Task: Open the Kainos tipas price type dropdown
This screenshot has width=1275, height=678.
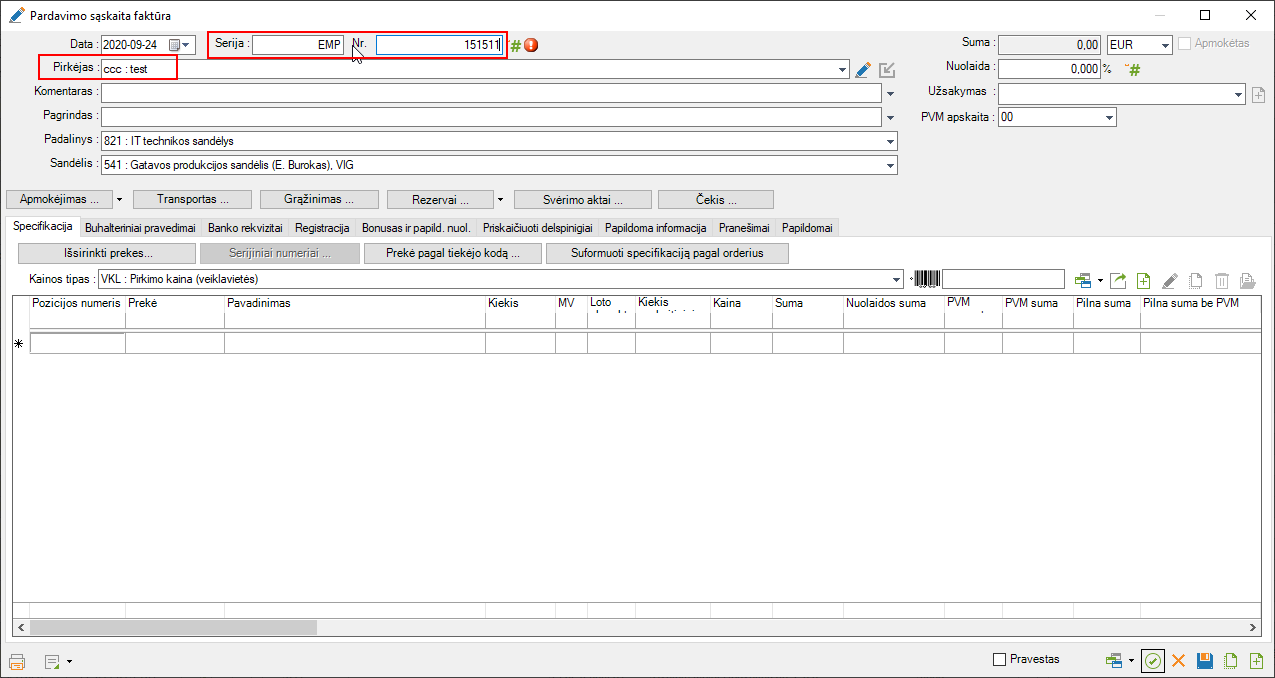Action: [896, 279]
